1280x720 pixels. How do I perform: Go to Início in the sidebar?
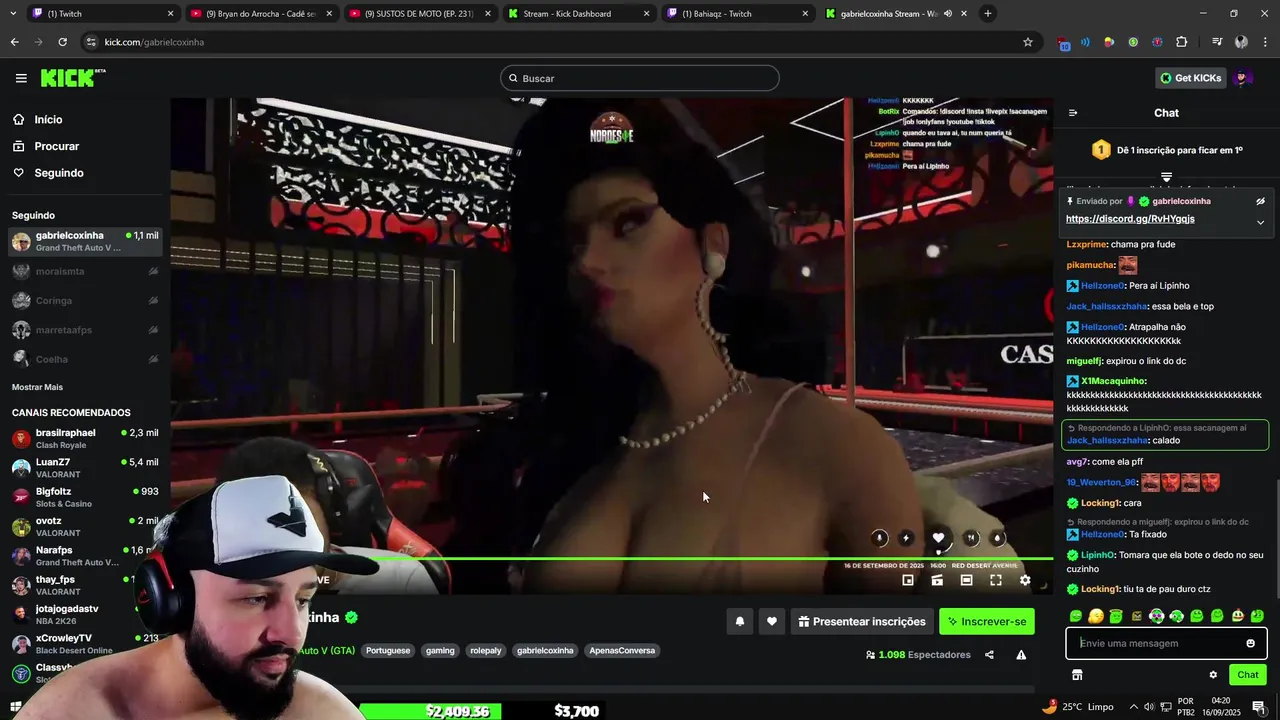coord(48,119)
